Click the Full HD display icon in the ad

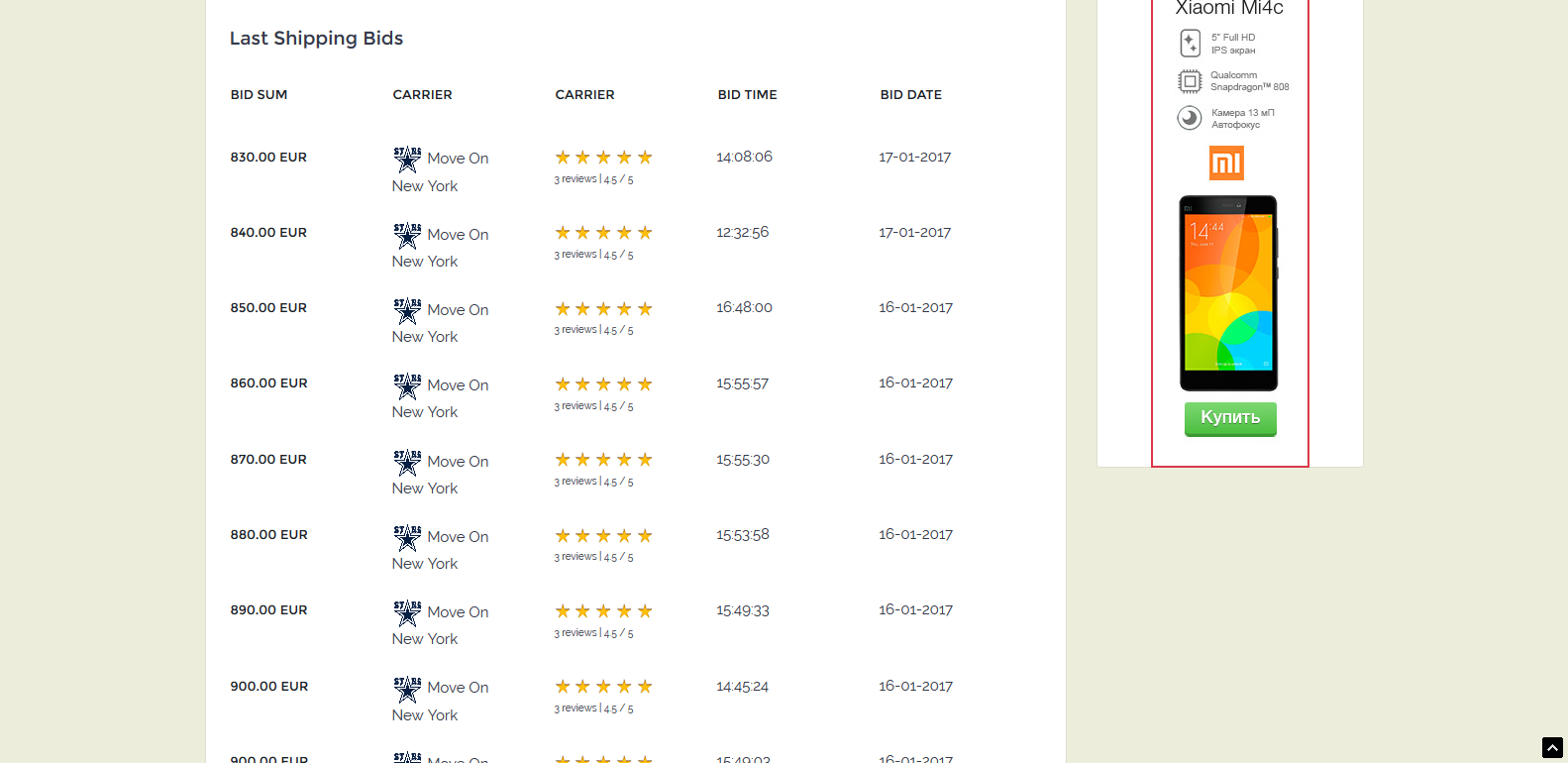(x=1190, y=44)
